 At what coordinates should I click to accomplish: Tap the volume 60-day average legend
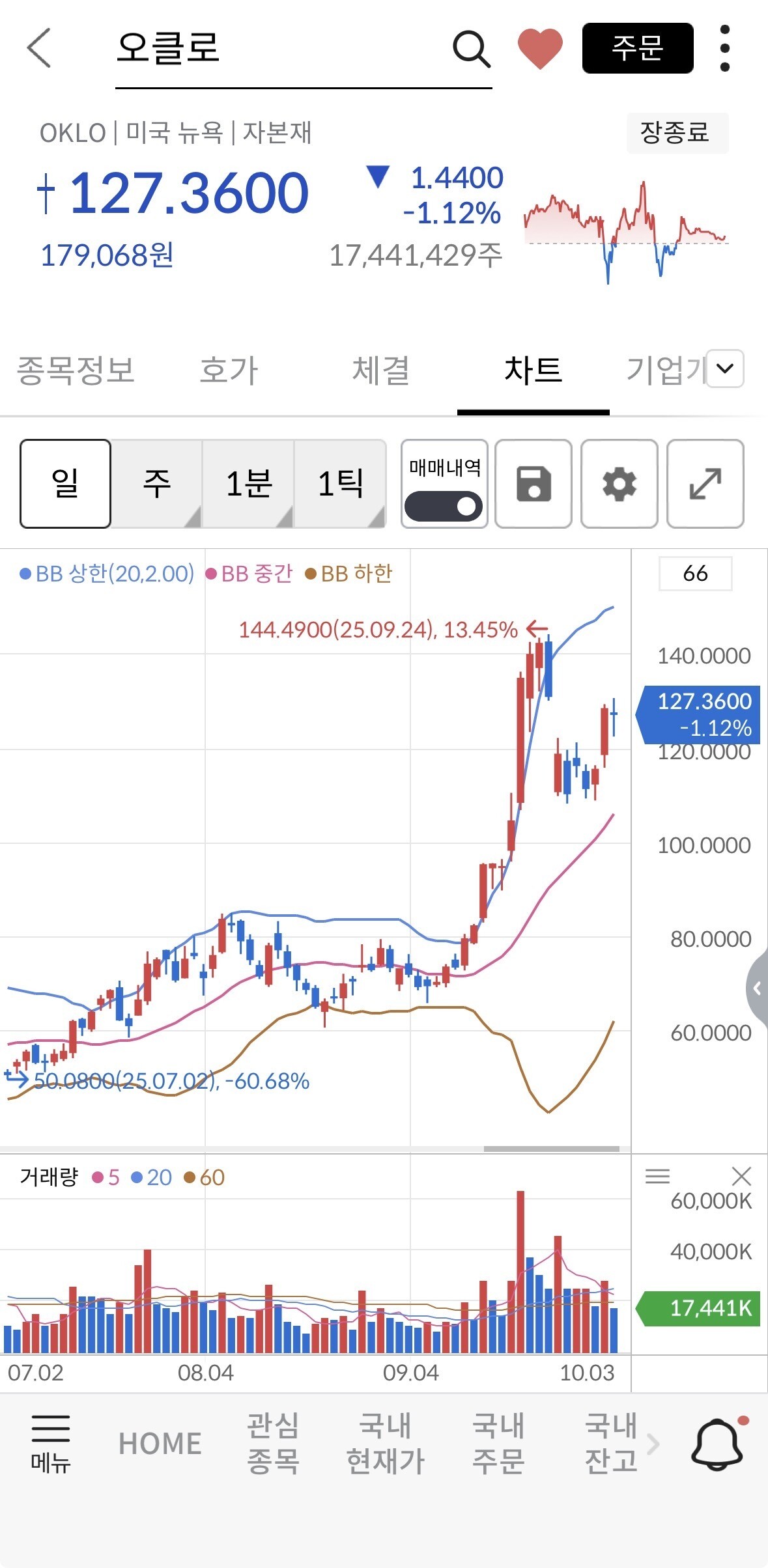pos(205,1177)
